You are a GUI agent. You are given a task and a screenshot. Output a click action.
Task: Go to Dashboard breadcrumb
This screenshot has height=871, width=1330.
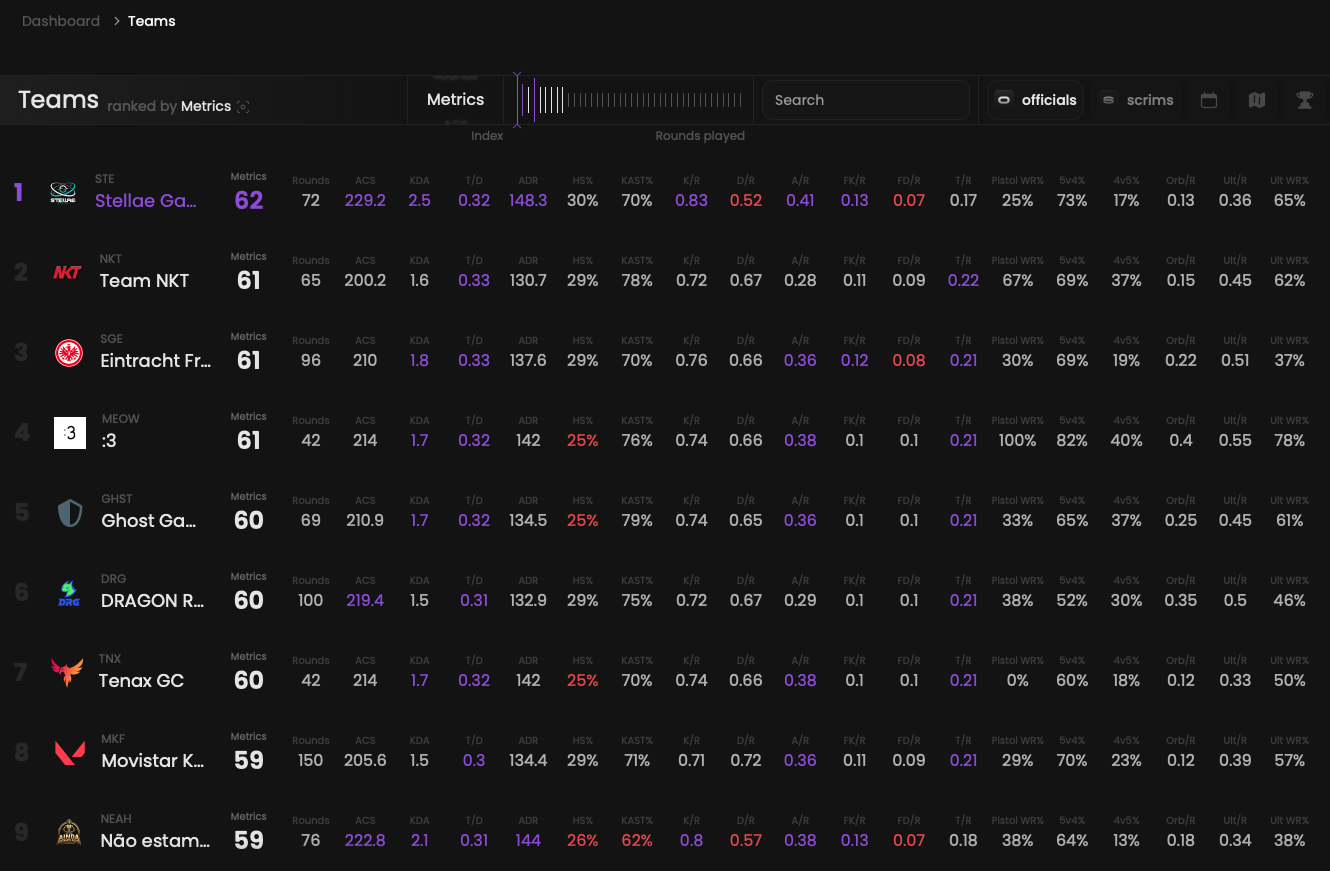tap(61, 21)
